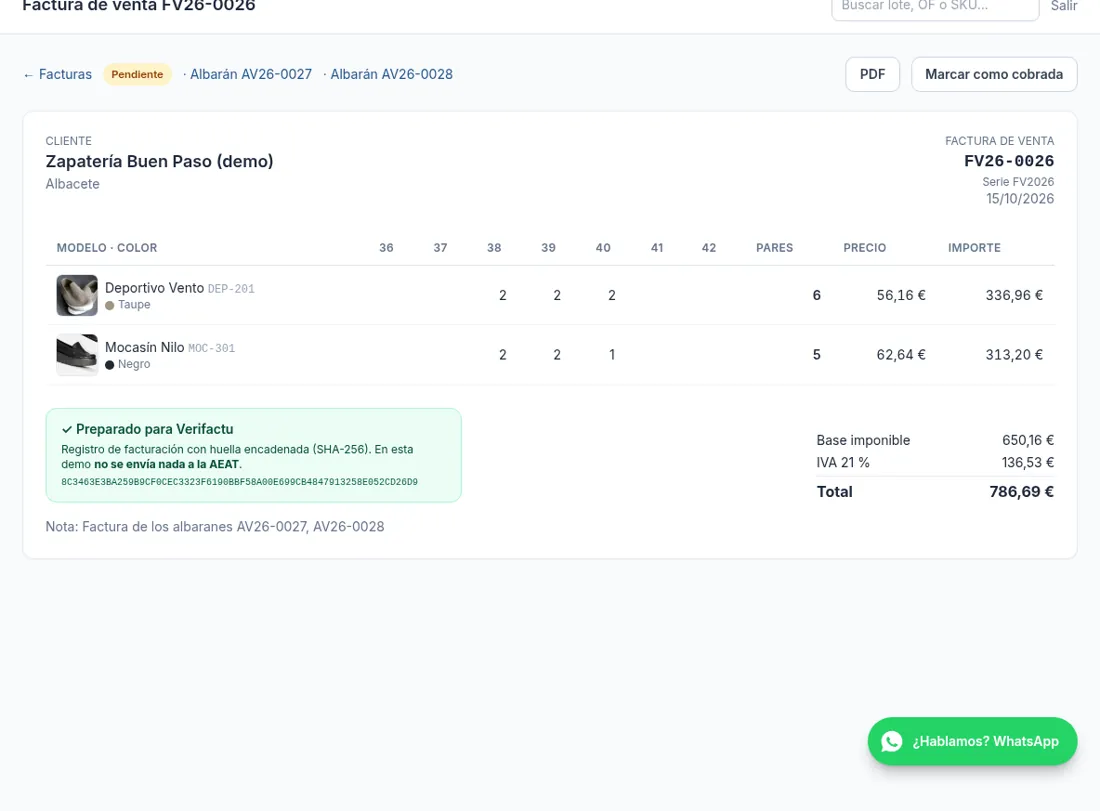
Task: Click the Total amount 786,69 €
Action: [x=1021, y=492]
